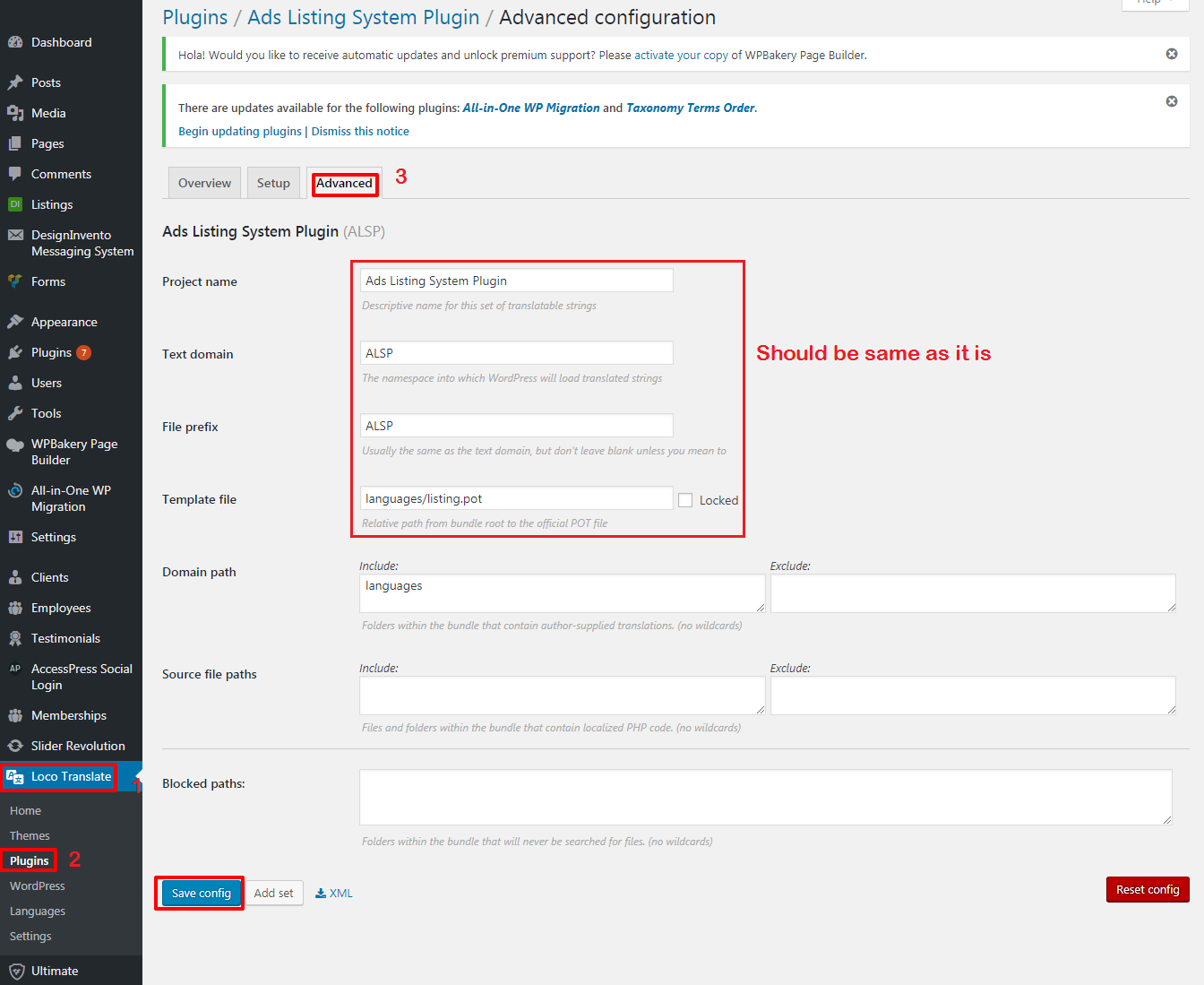Select the Advanced tab
The image size is (1204, 985).
344,183
